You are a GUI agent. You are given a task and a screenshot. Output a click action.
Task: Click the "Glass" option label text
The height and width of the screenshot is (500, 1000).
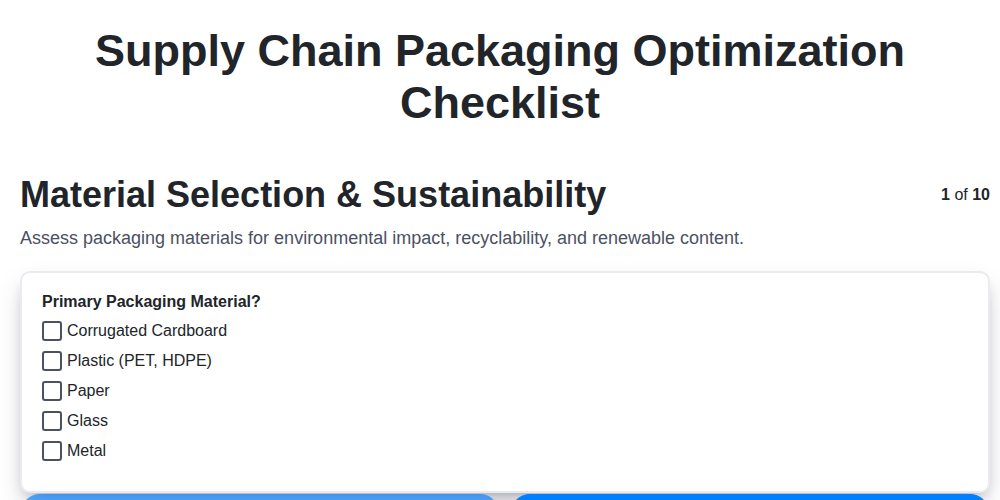coord(87,421)
